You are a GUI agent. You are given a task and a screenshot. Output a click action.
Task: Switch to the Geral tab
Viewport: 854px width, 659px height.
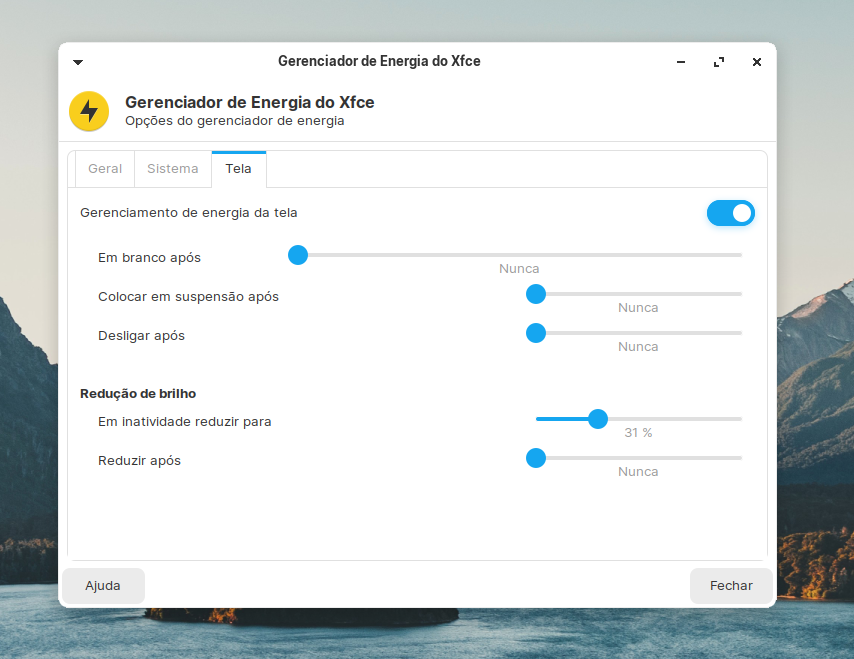105,169
